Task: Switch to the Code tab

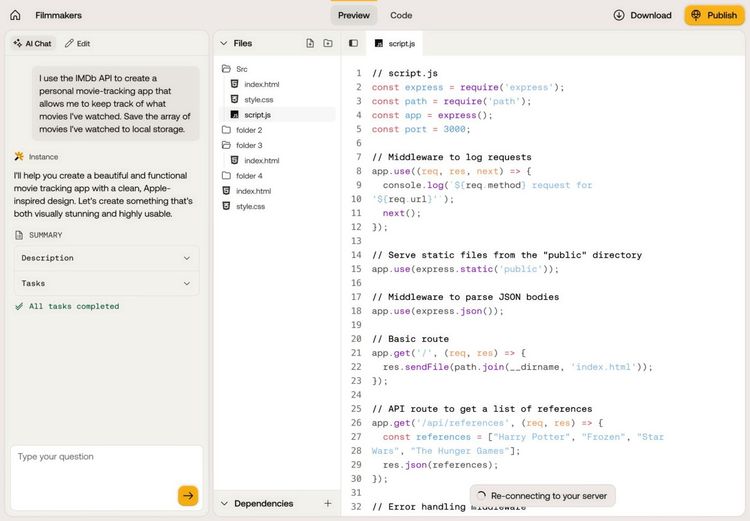Action: coord(401,15)
